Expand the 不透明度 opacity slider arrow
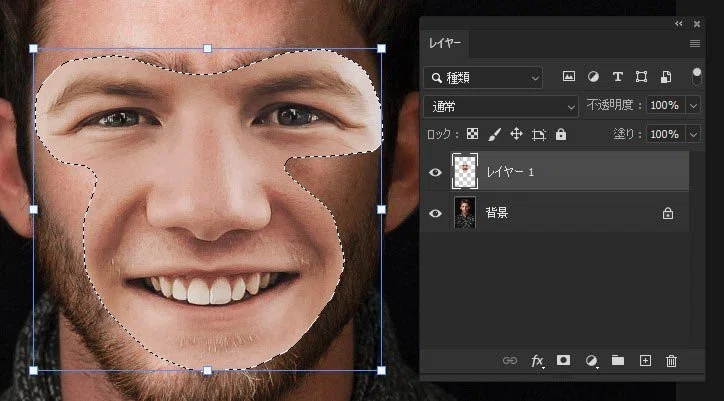 [x=694, y=105]
